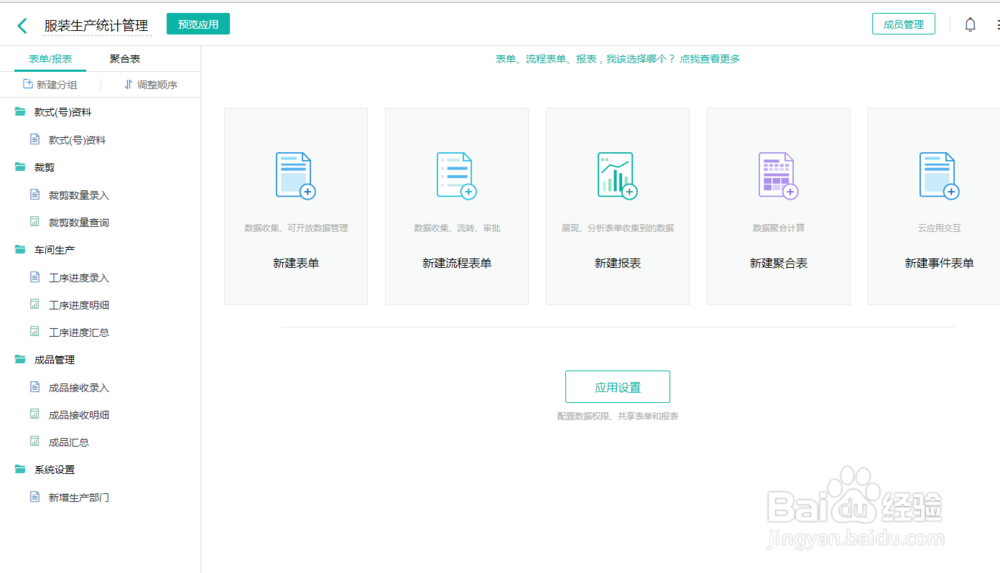This screenshot has height=573, width=1000.
Task: Click the 新建分组 add-group icon
Action: point(27,84)
